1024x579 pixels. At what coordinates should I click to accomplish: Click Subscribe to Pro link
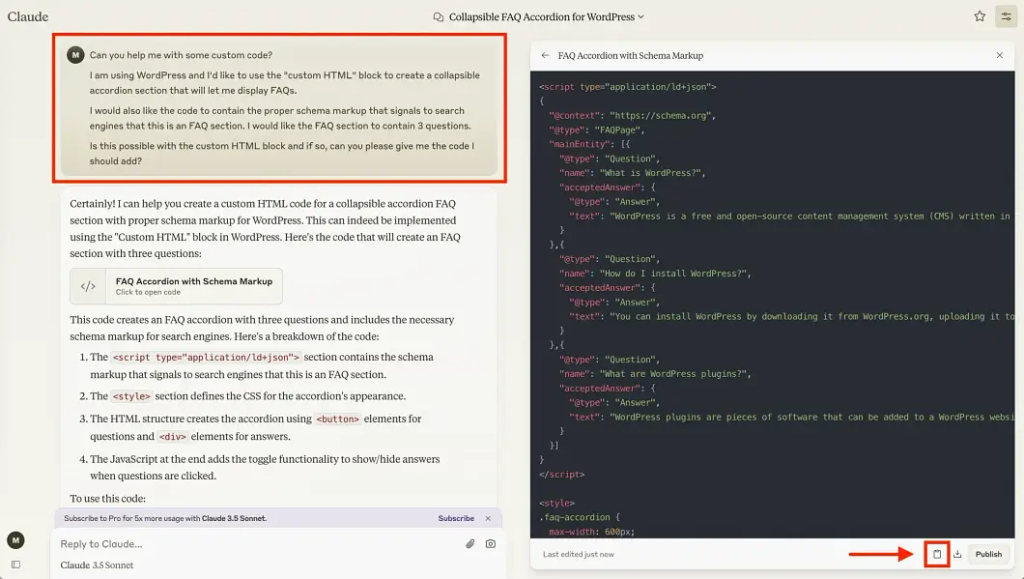(x=456, y=518)
